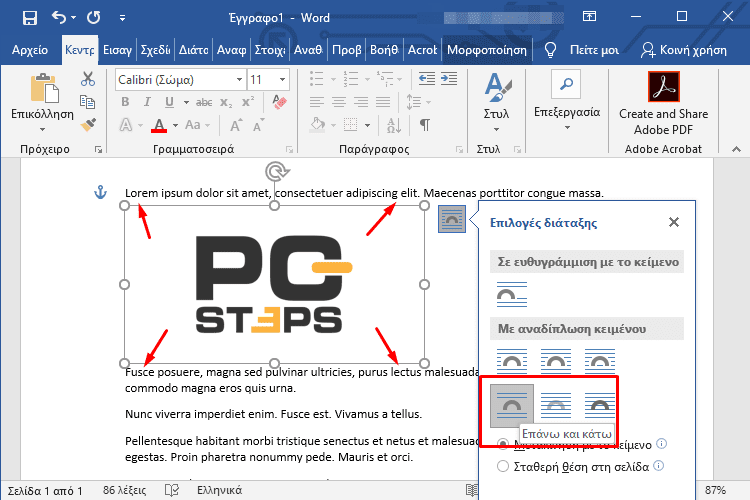Start a numbered list

click(x=351, y=78)
